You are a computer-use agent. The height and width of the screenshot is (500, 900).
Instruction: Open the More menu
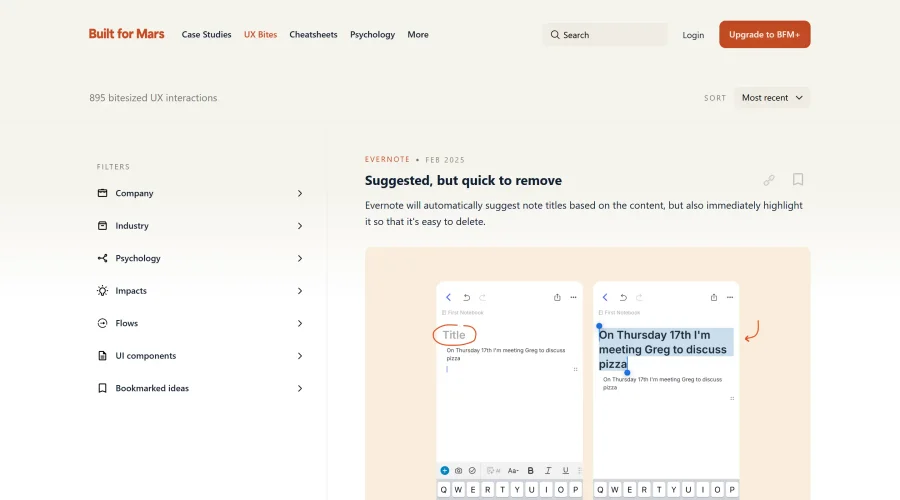(418, 34)
